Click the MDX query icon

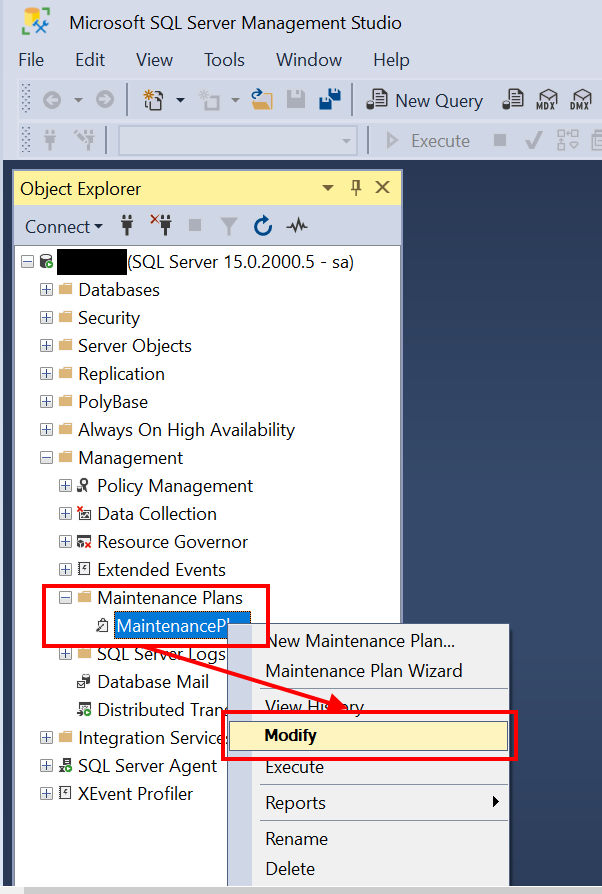click(x=547, y=99)
